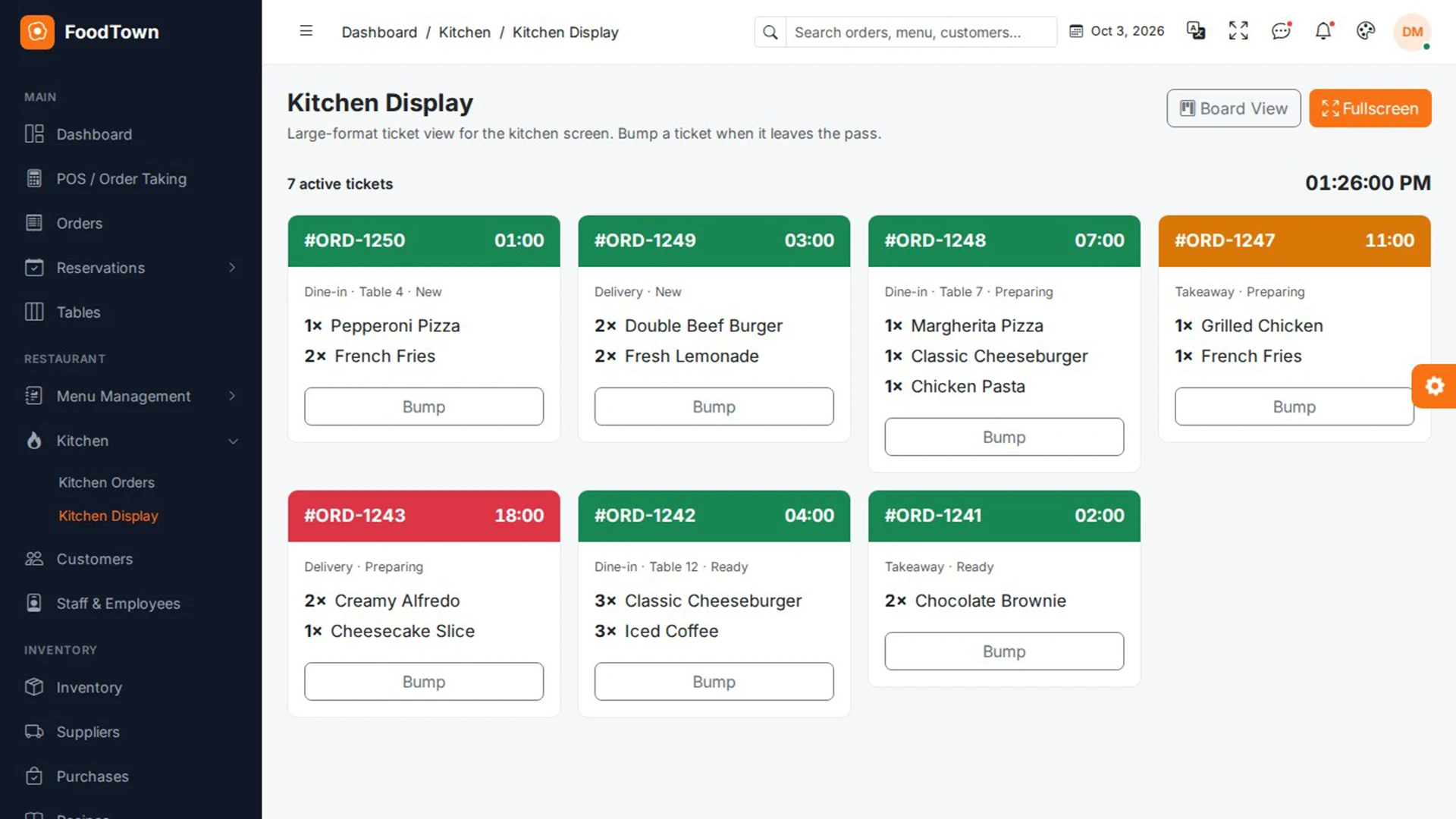Bump ticket #ORD-1241
Image resolution: width=1456 pixels, height=819 pixels.
click(x=1004, y=651)
